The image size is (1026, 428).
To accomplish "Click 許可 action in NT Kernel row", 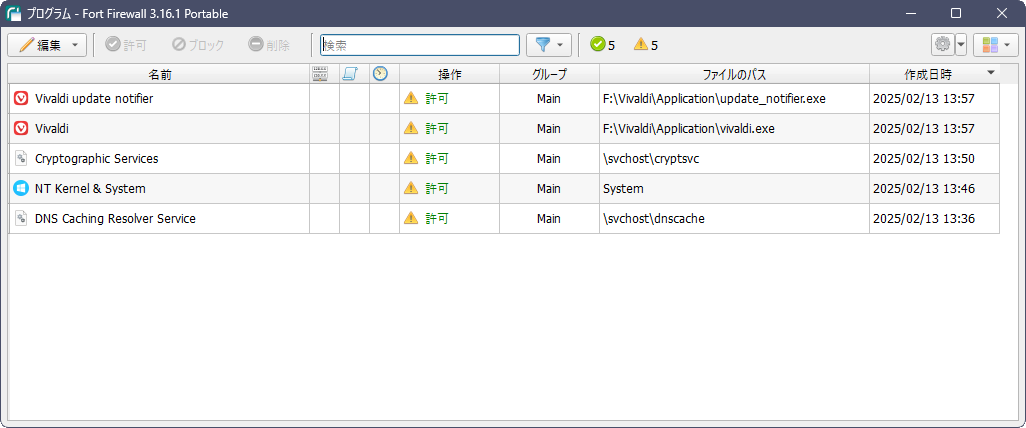I will [437, 188].
